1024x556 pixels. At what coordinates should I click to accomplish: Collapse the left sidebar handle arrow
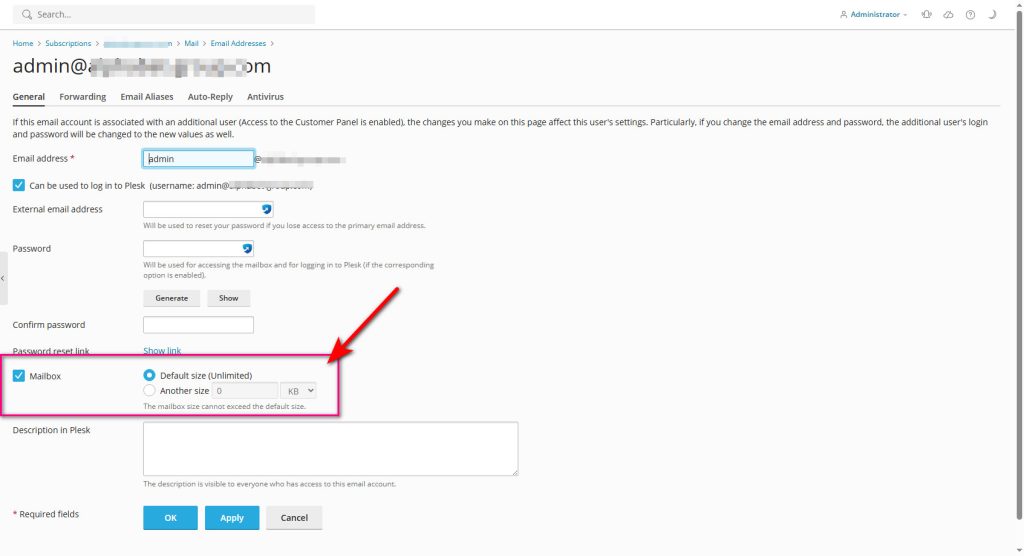[x=3, y=278]
